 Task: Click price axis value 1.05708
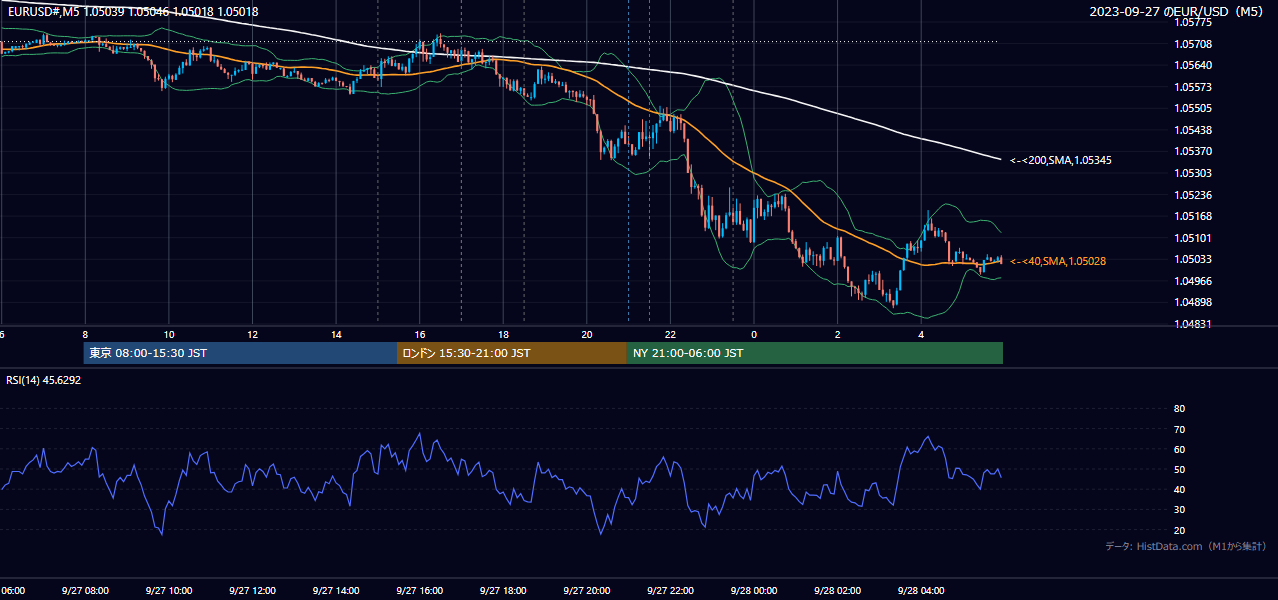point(1193,44)
